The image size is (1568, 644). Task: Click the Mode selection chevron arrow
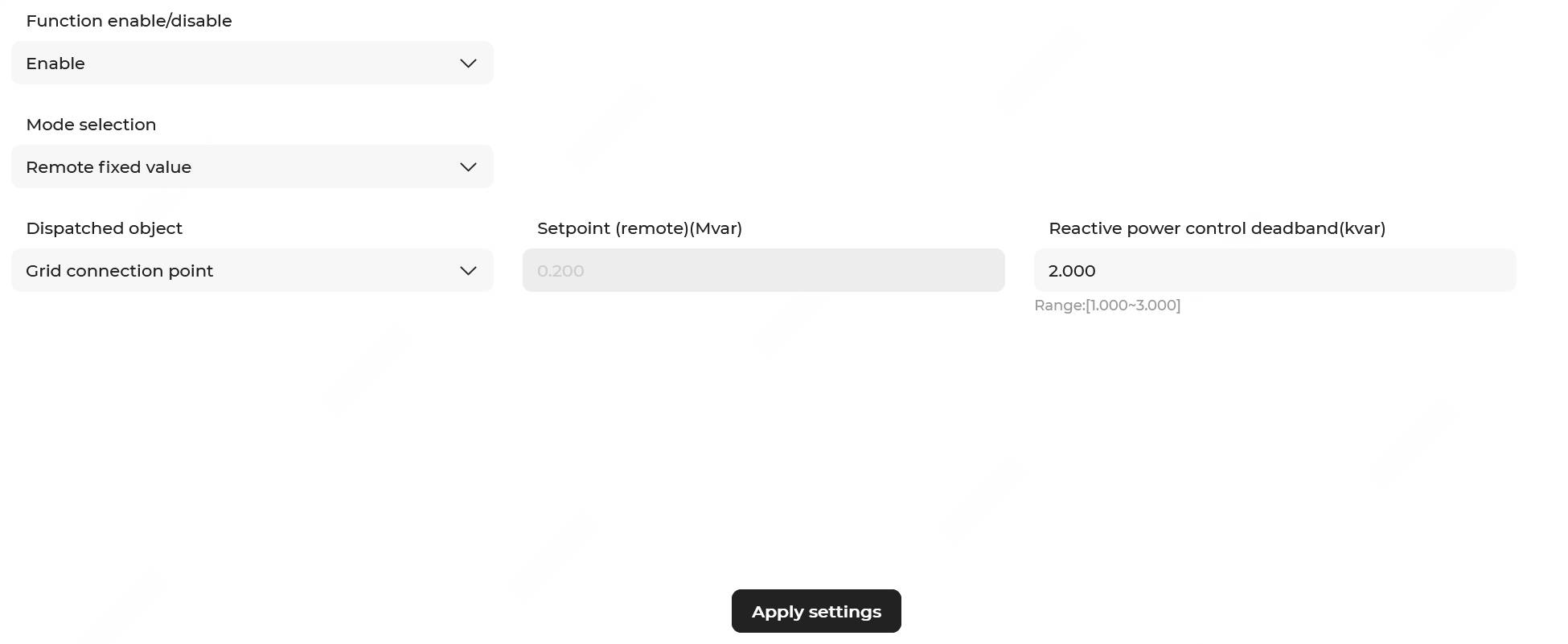(x=468, y=167)
